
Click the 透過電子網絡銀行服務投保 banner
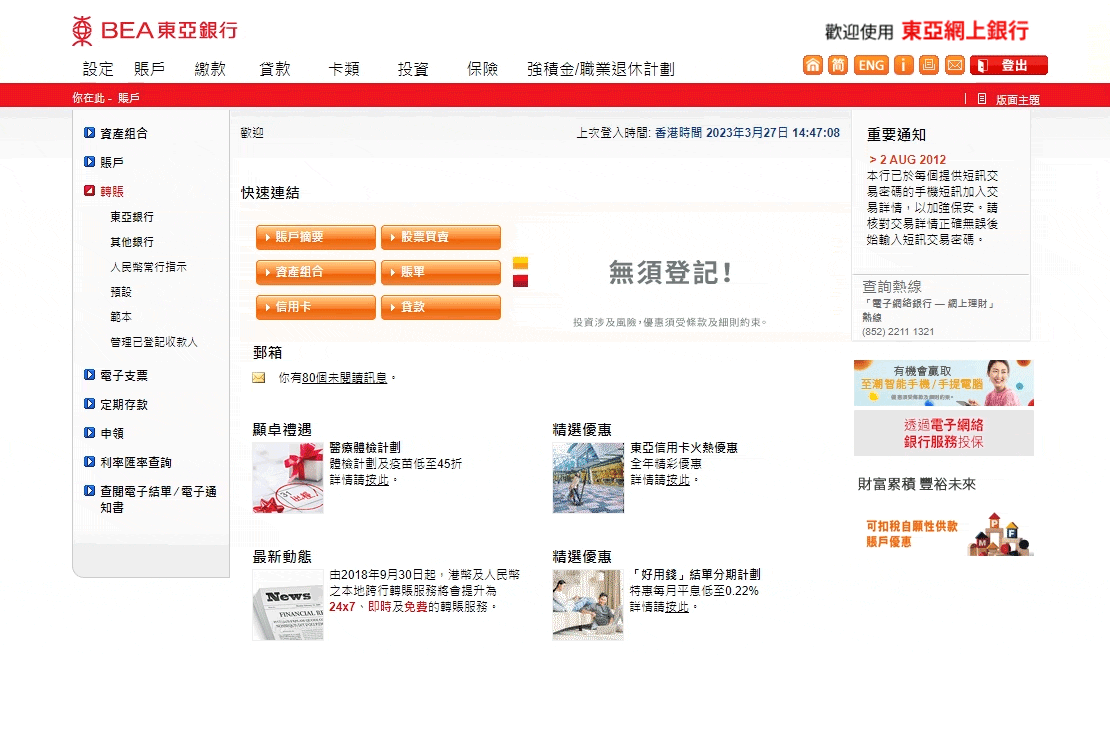pos(943,433)
